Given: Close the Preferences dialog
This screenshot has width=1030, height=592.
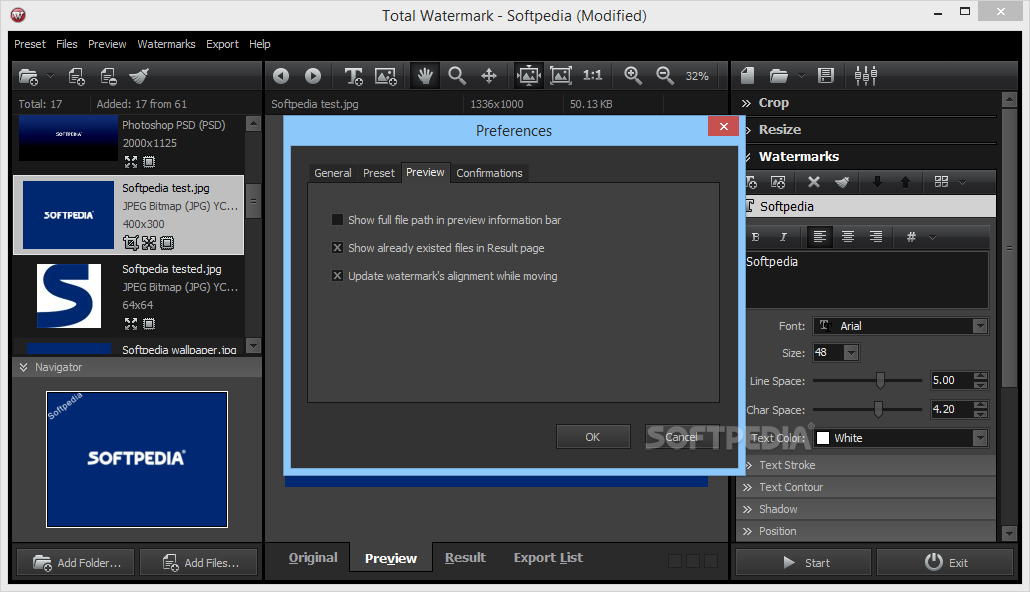Looking at the screenshot, I should 724,126.
